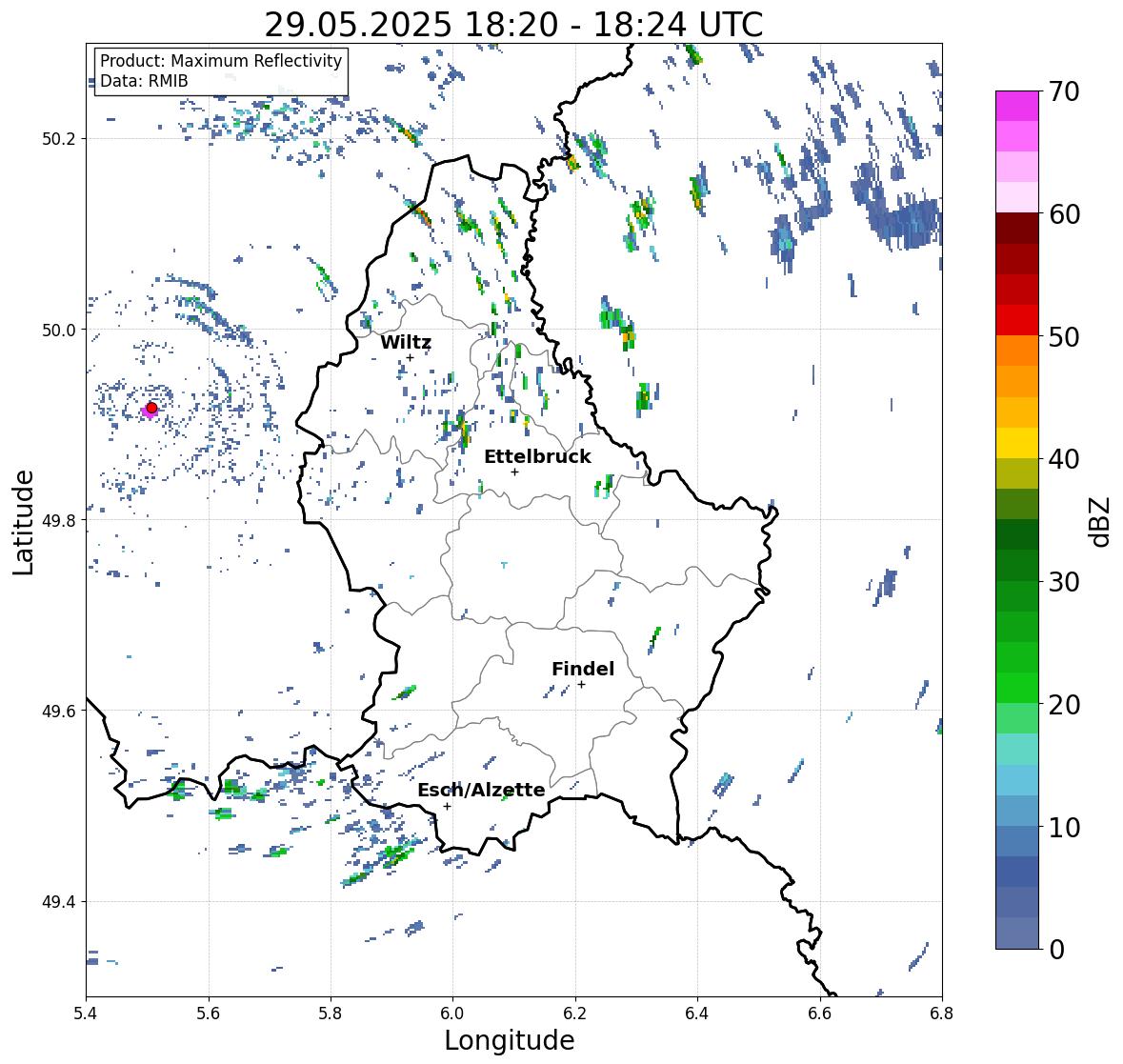Click the Ettelbruck station label

(537, 457)
